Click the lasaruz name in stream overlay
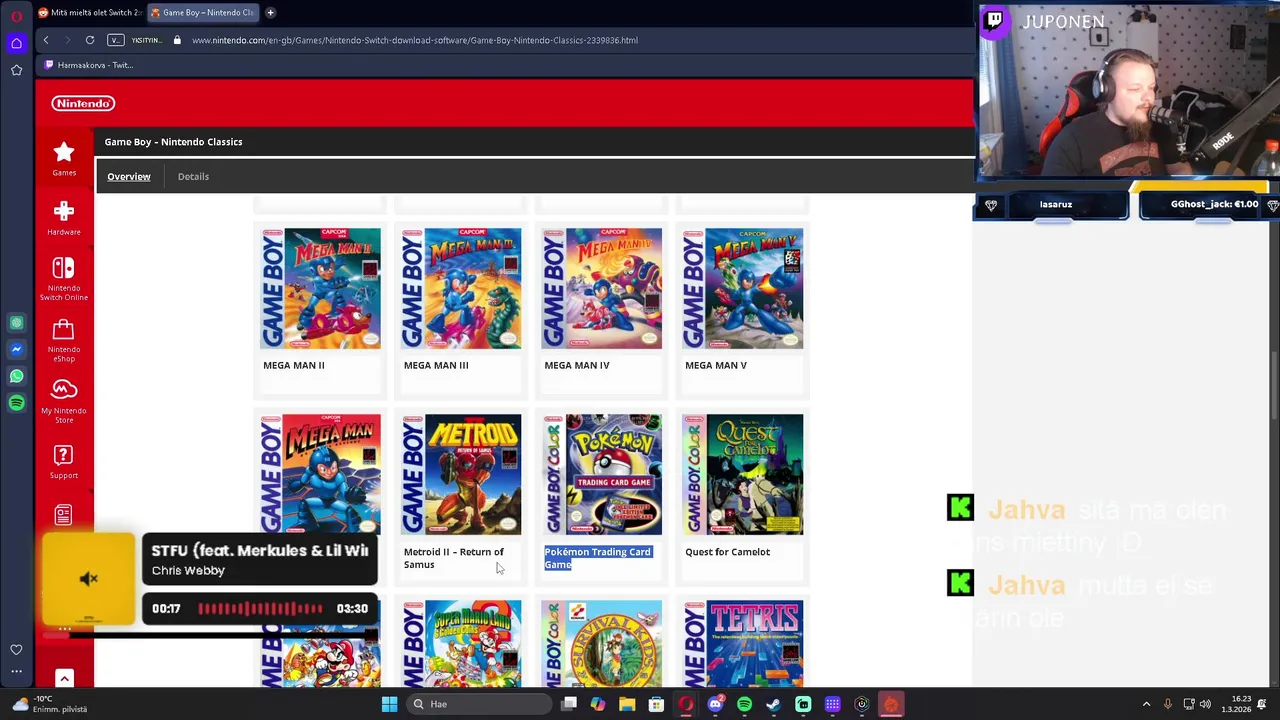Screen dimensions: 1280x720 1056,204
